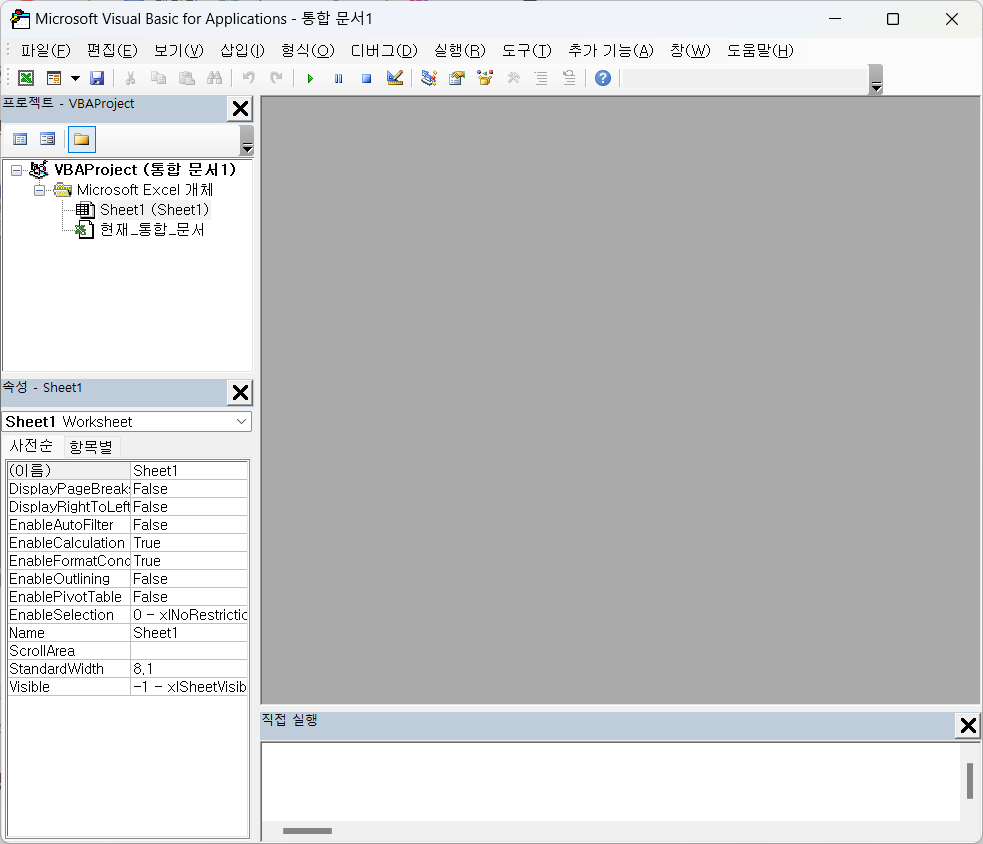Click the Visible xlSheetVisible value
Viewport: 983px width, 844px height.
(189, 687)
